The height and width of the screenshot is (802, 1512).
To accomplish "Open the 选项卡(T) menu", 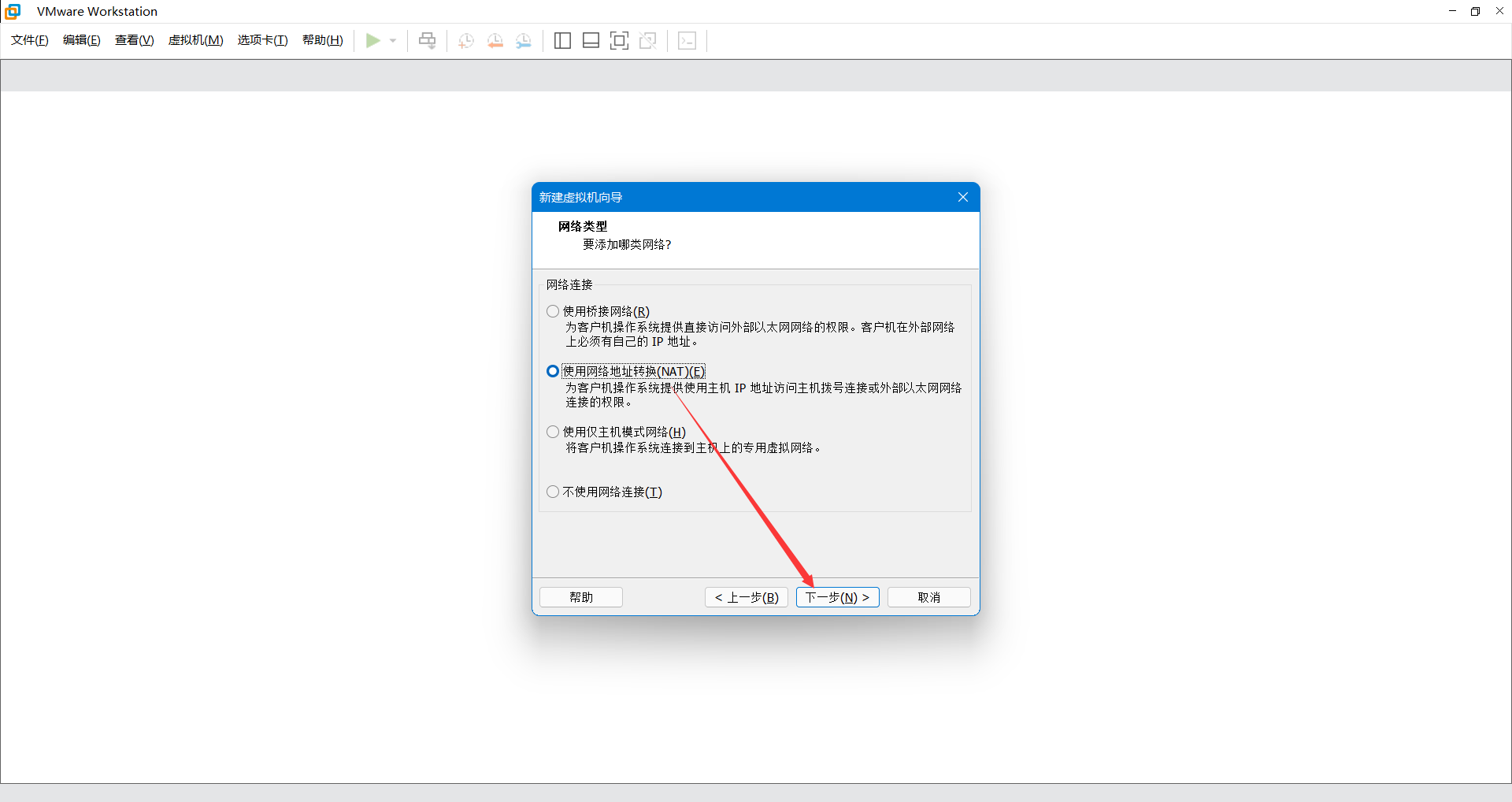I will pos(263,40).
